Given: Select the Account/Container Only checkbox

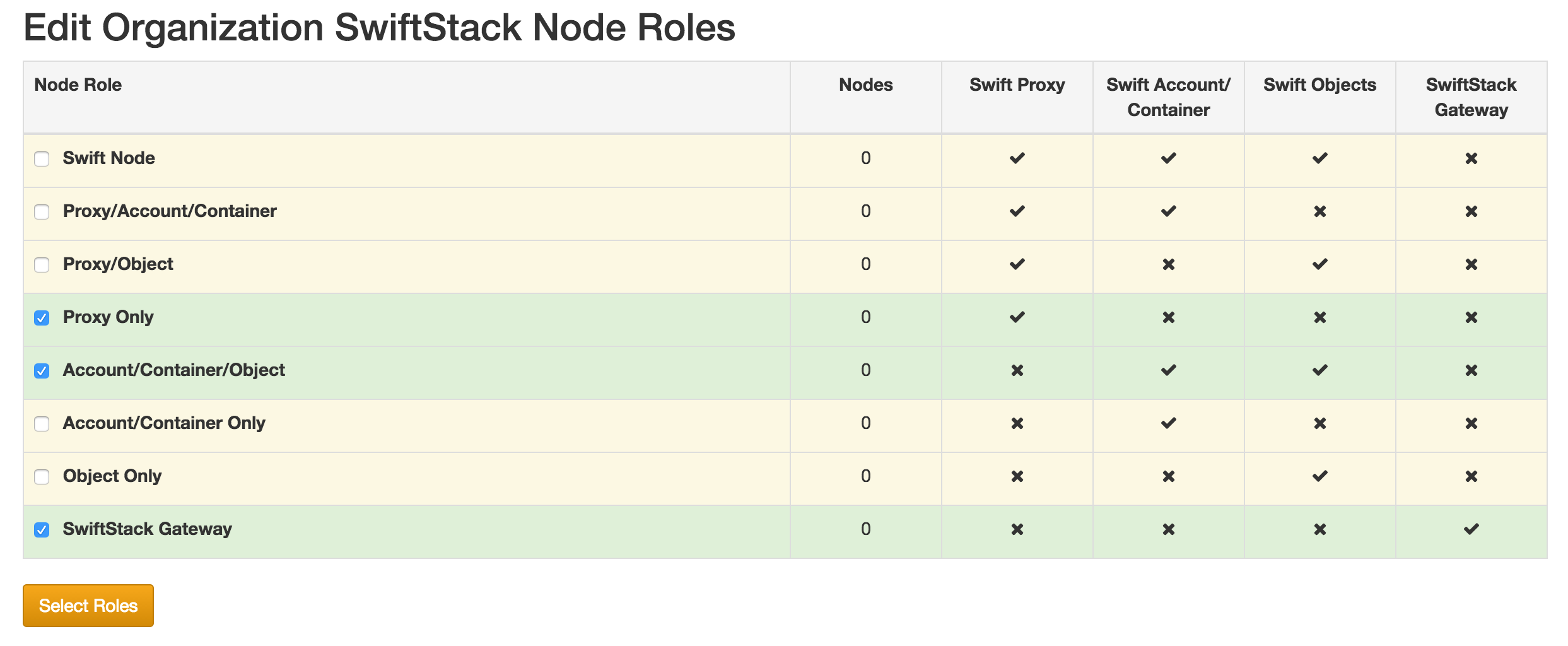Looking at the screenshot, I should [42, 424].
